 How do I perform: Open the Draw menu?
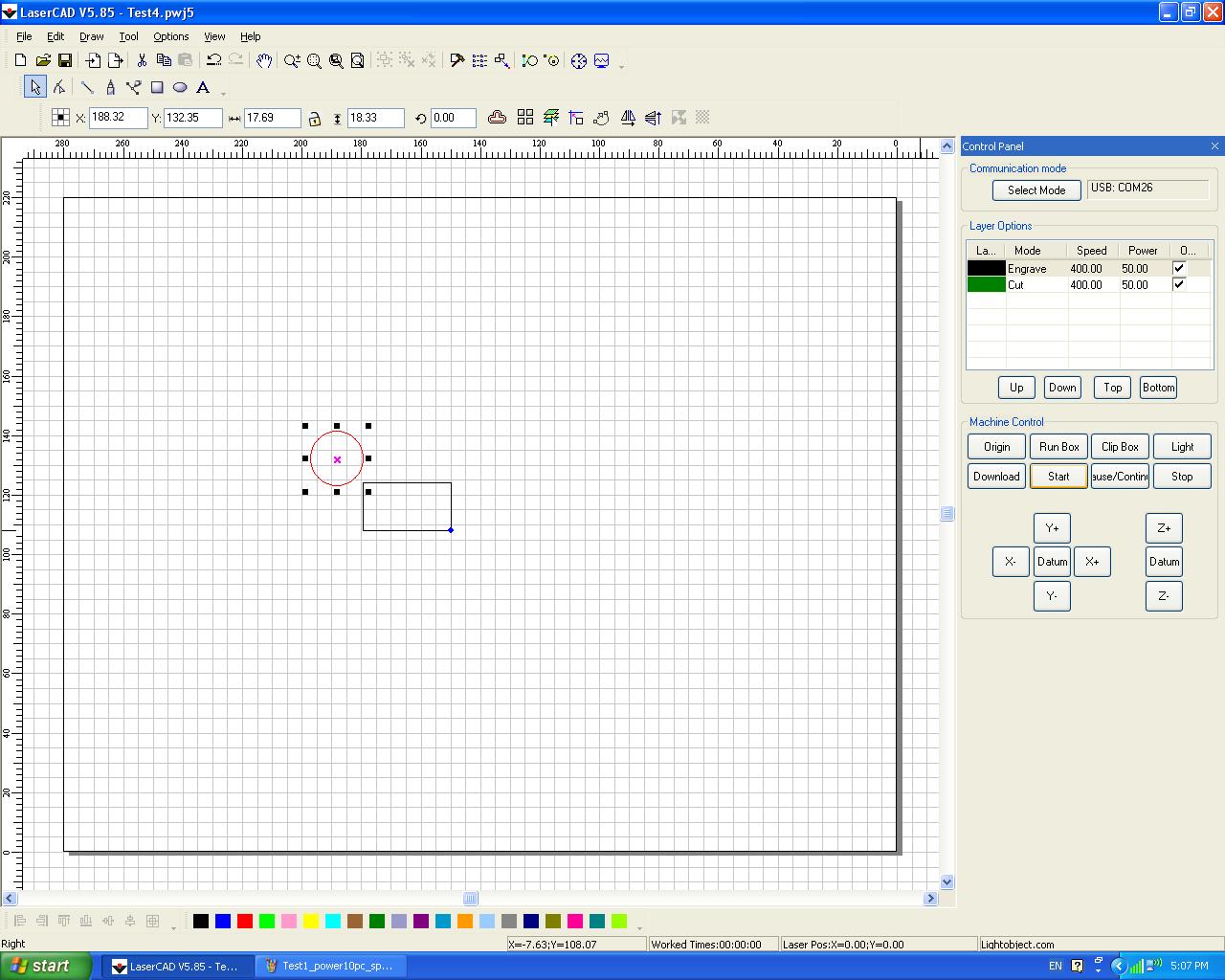click(91, 36)
